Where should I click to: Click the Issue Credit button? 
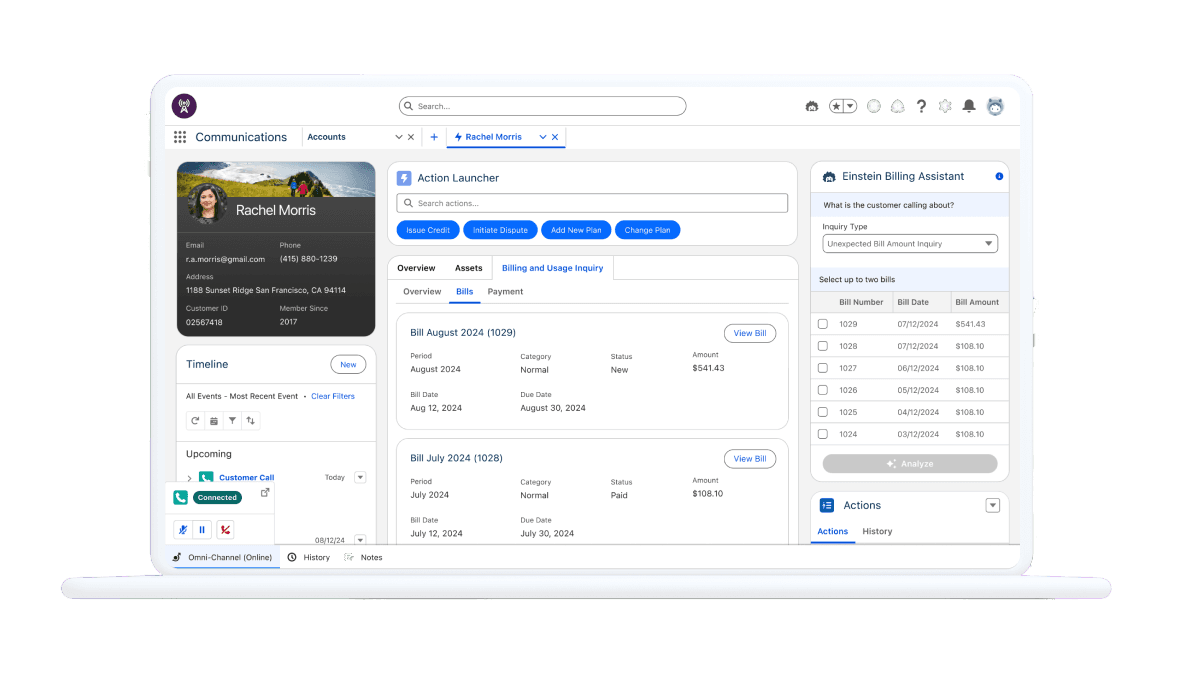click(x=428, y=230)
